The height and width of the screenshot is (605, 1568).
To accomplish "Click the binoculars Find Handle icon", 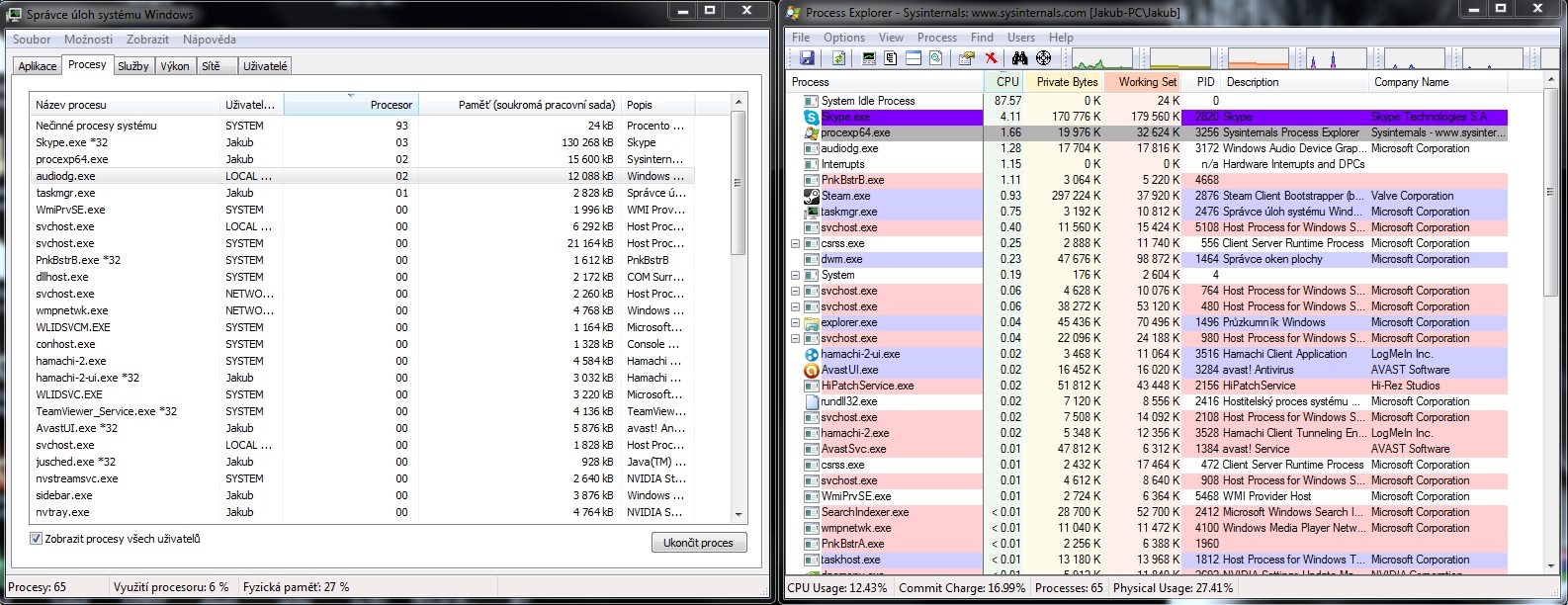I will tap(1019, 58).
